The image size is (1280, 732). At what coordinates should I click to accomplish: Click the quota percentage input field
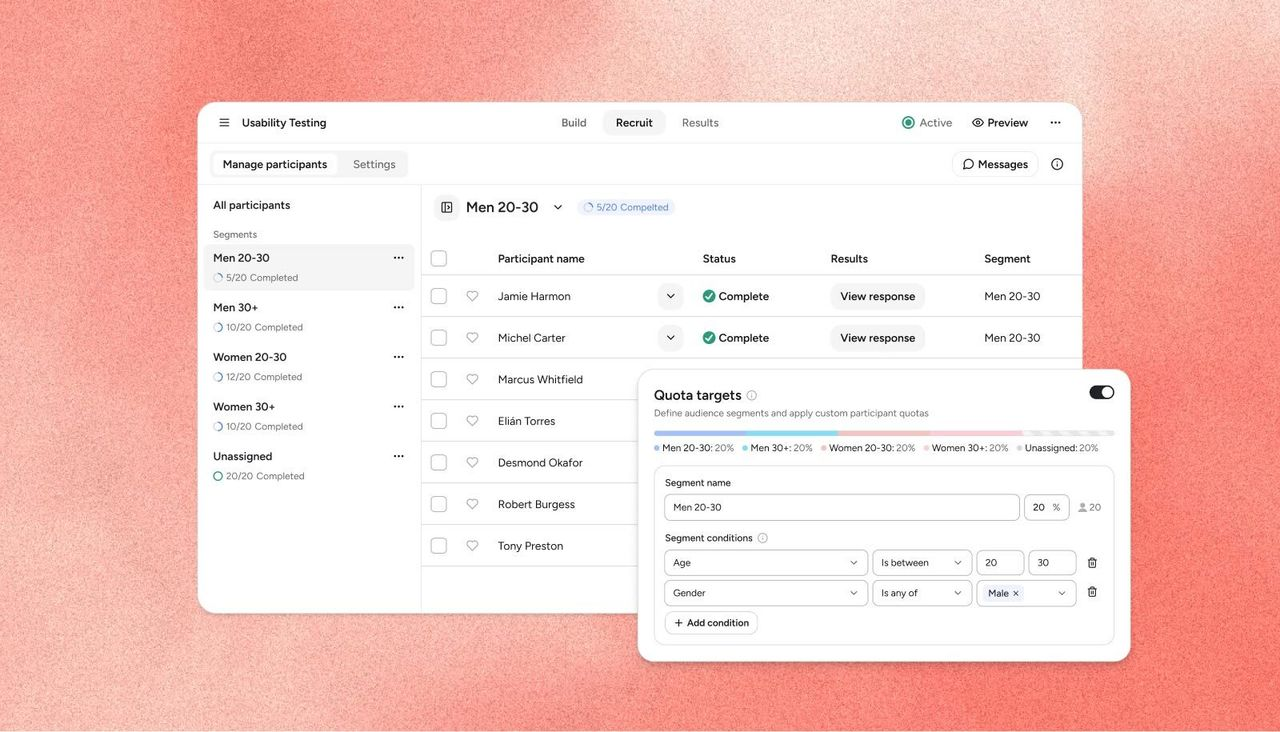(x=1048, y=507)
